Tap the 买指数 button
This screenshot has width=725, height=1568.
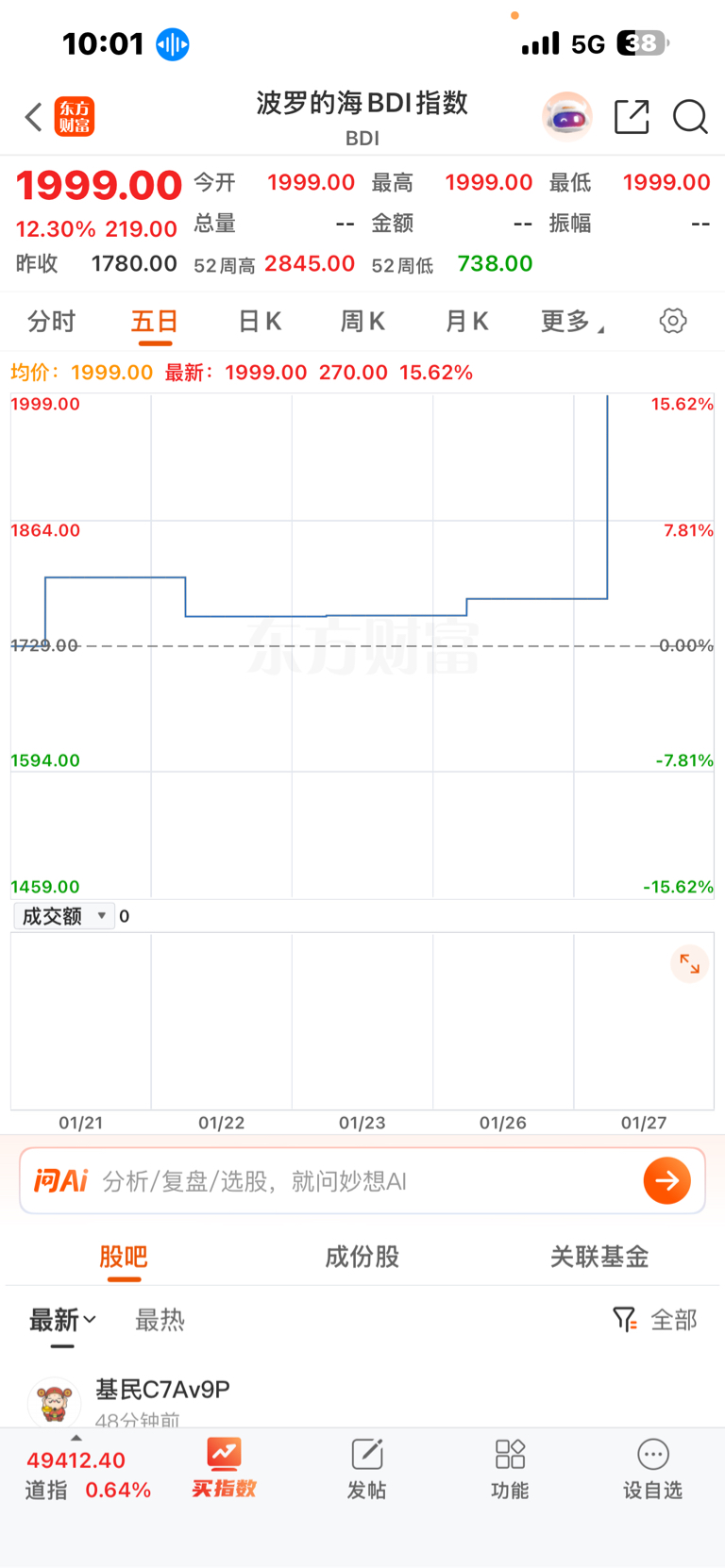coord(224,1469)
